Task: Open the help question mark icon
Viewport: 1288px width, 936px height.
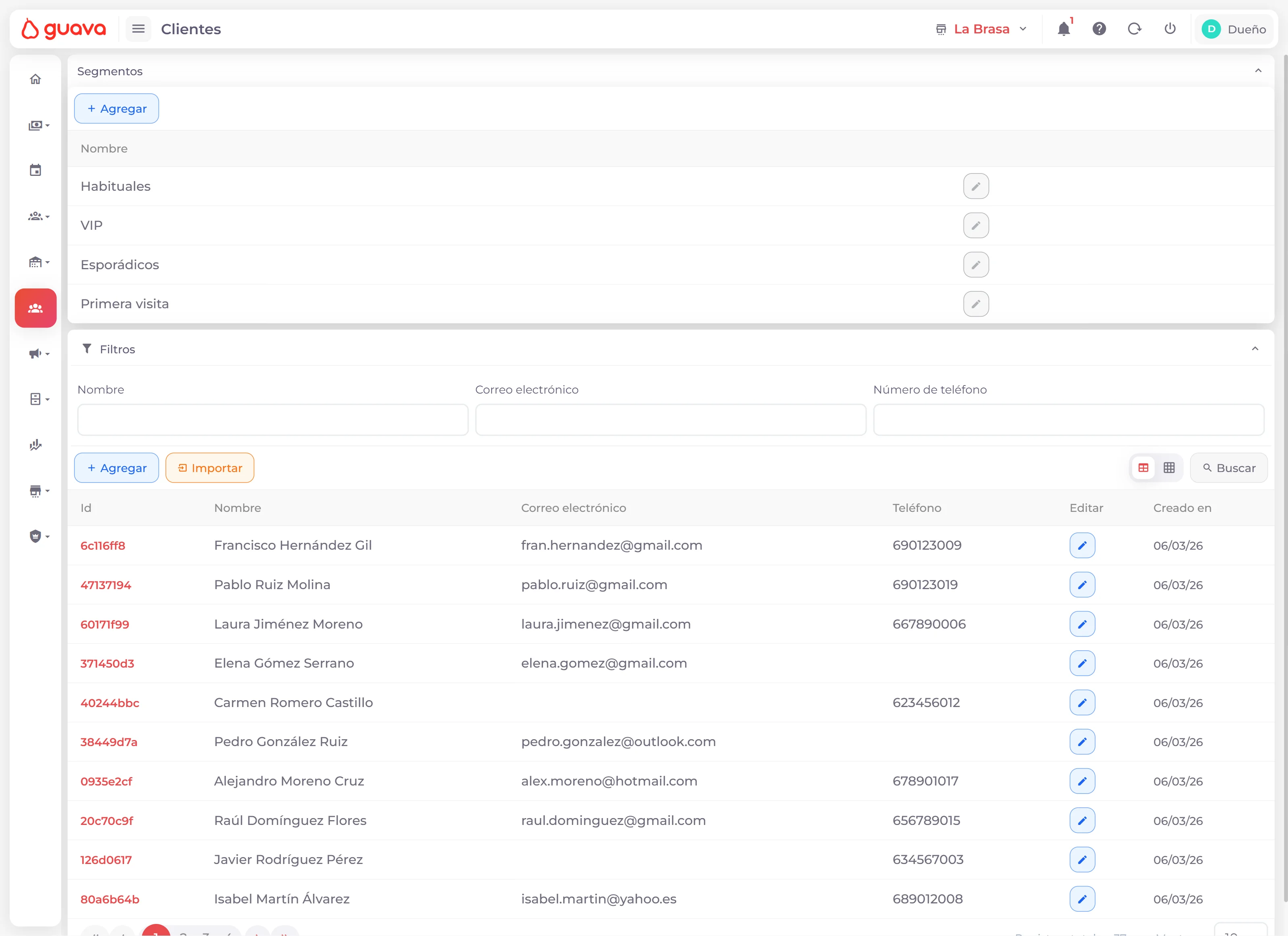Action: (1099, 29)
